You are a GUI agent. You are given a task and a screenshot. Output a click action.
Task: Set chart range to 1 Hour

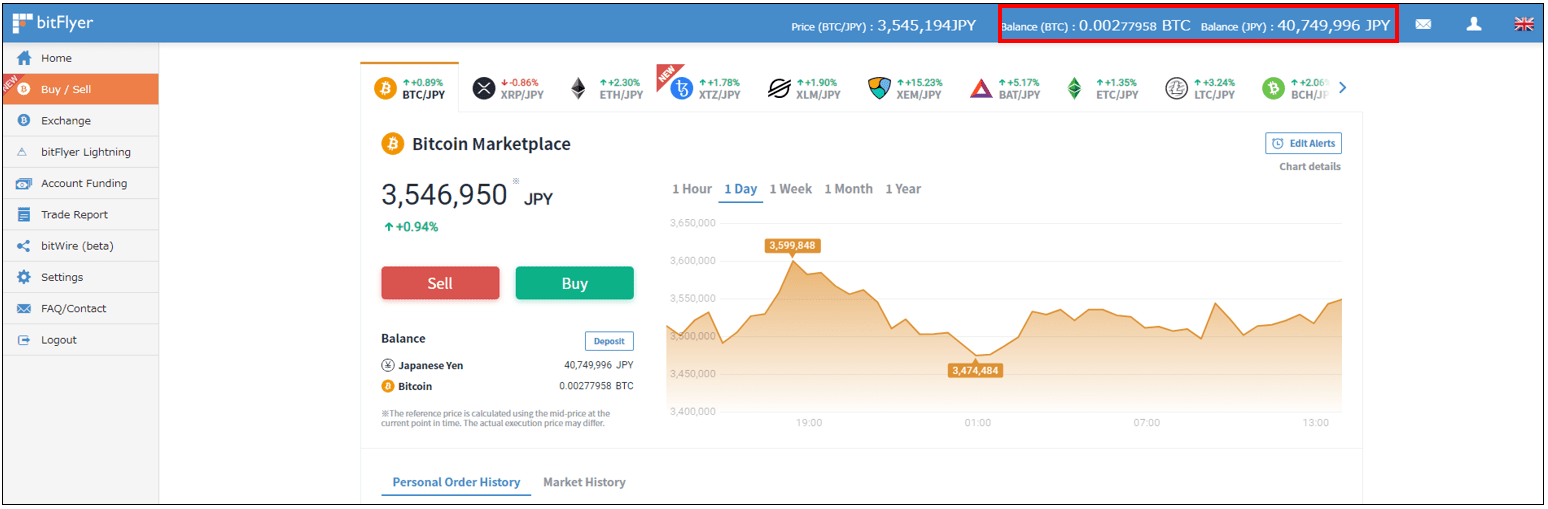(692, 189)
